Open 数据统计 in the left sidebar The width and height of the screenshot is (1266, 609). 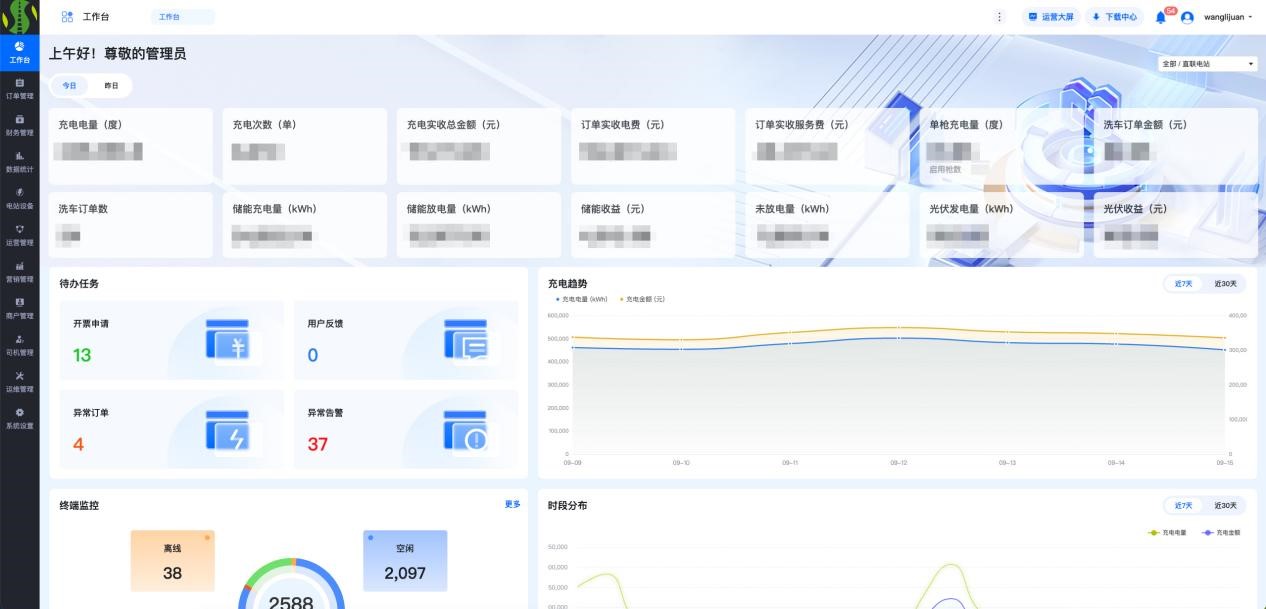[x=19, y=162]
